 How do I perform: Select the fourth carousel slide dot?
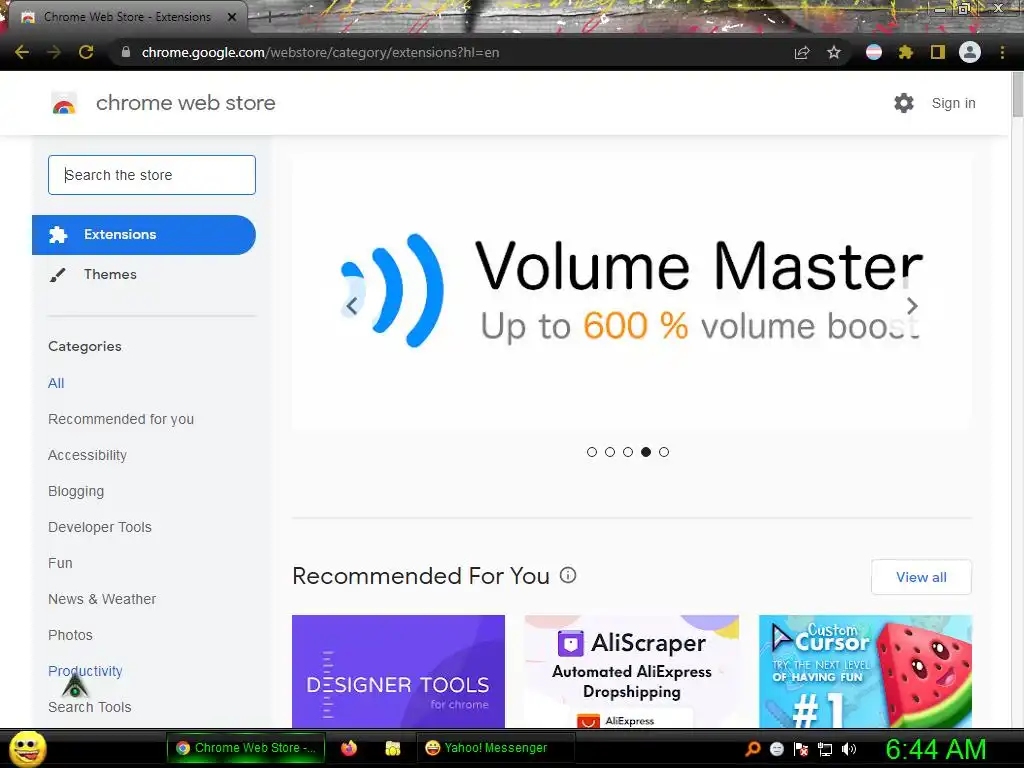[x=646, y=452]
